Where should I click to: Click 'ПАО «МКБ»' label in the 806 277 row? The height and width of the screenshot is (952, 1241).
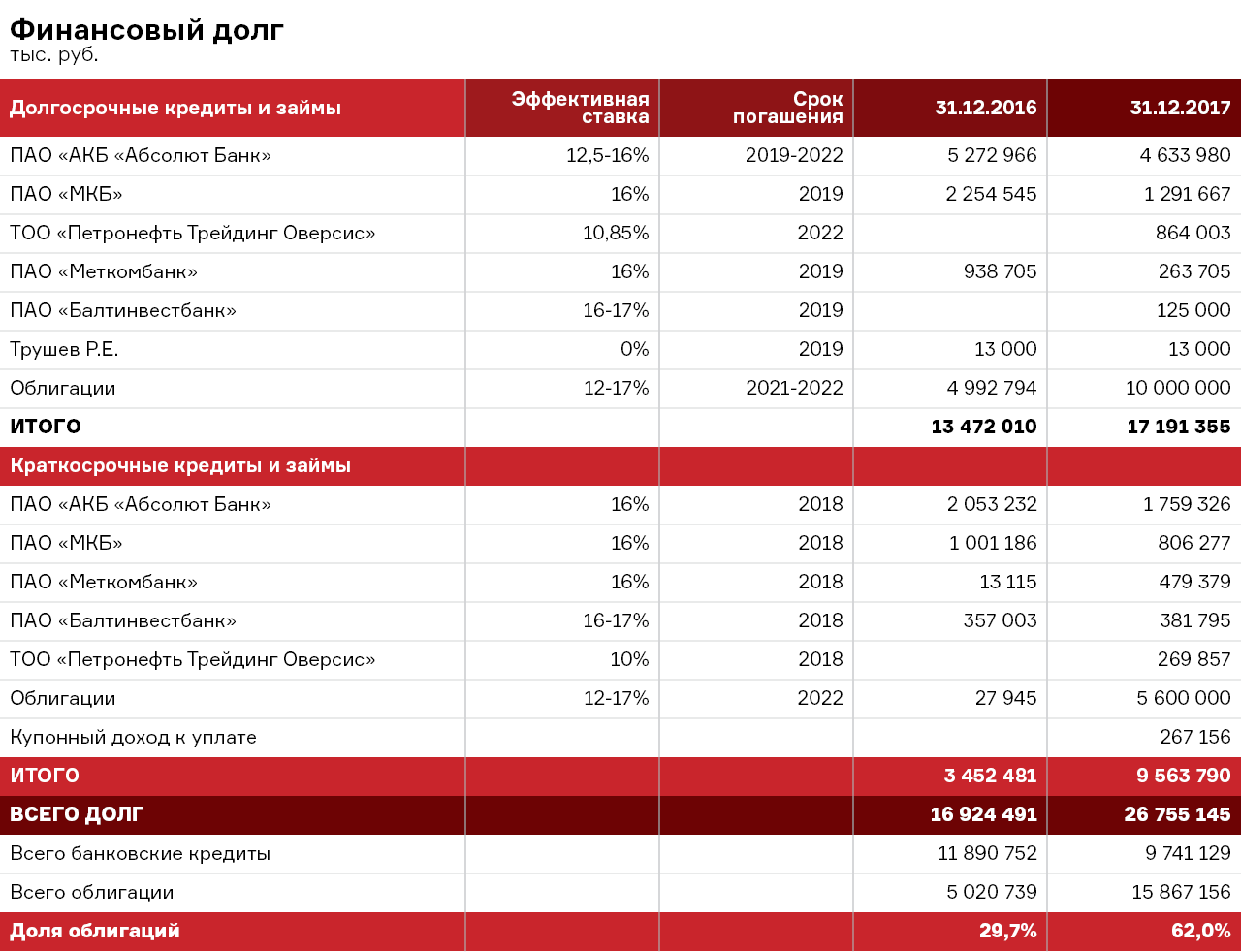(x=67, y=543)
